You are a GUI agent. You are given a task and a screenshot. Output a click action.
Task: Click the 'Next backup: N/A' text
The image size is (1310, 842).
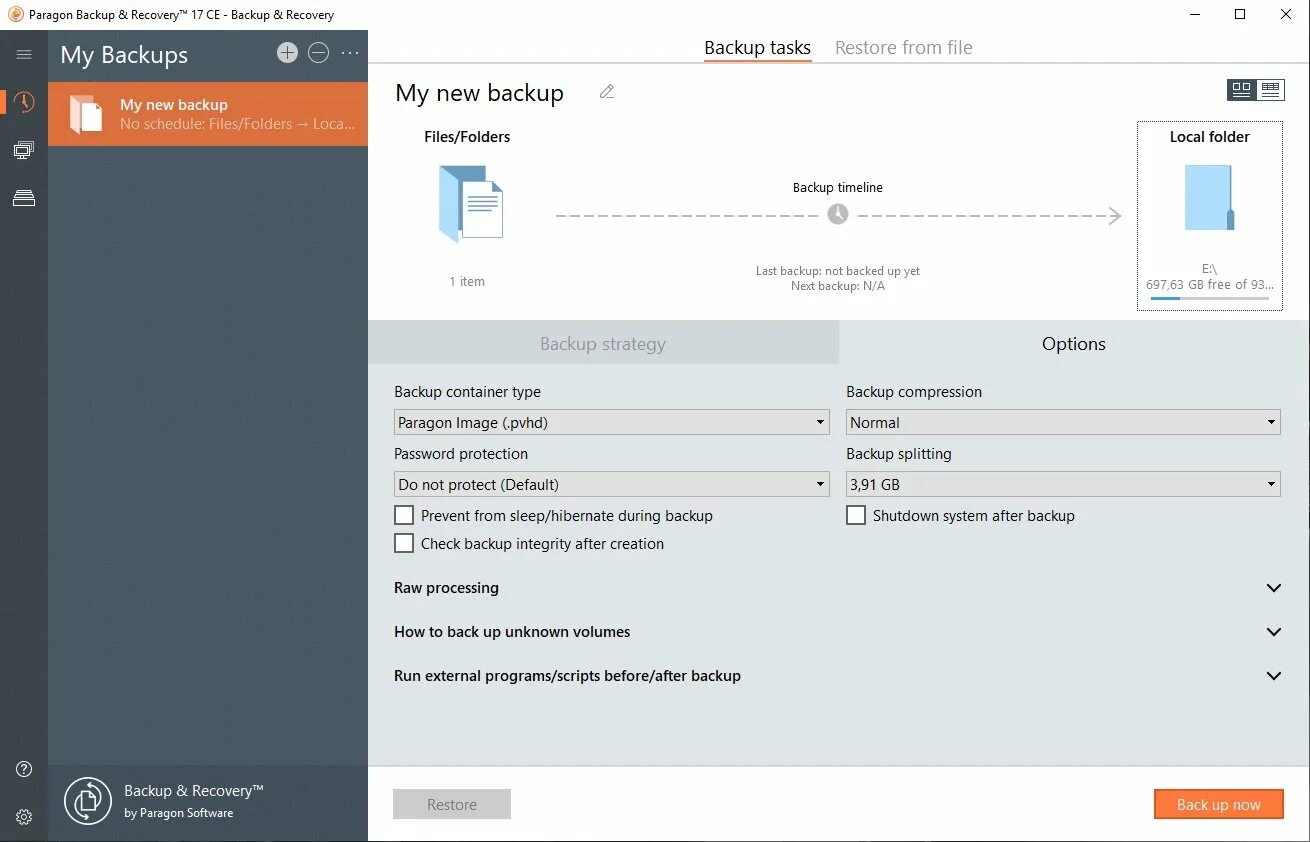(x=838, y=286)
